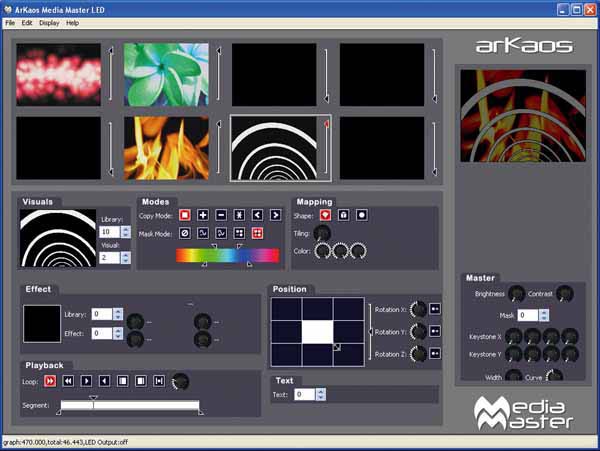
Task: Select the asterisk-shaped Copy Mode icon
Action: (239, 215)
